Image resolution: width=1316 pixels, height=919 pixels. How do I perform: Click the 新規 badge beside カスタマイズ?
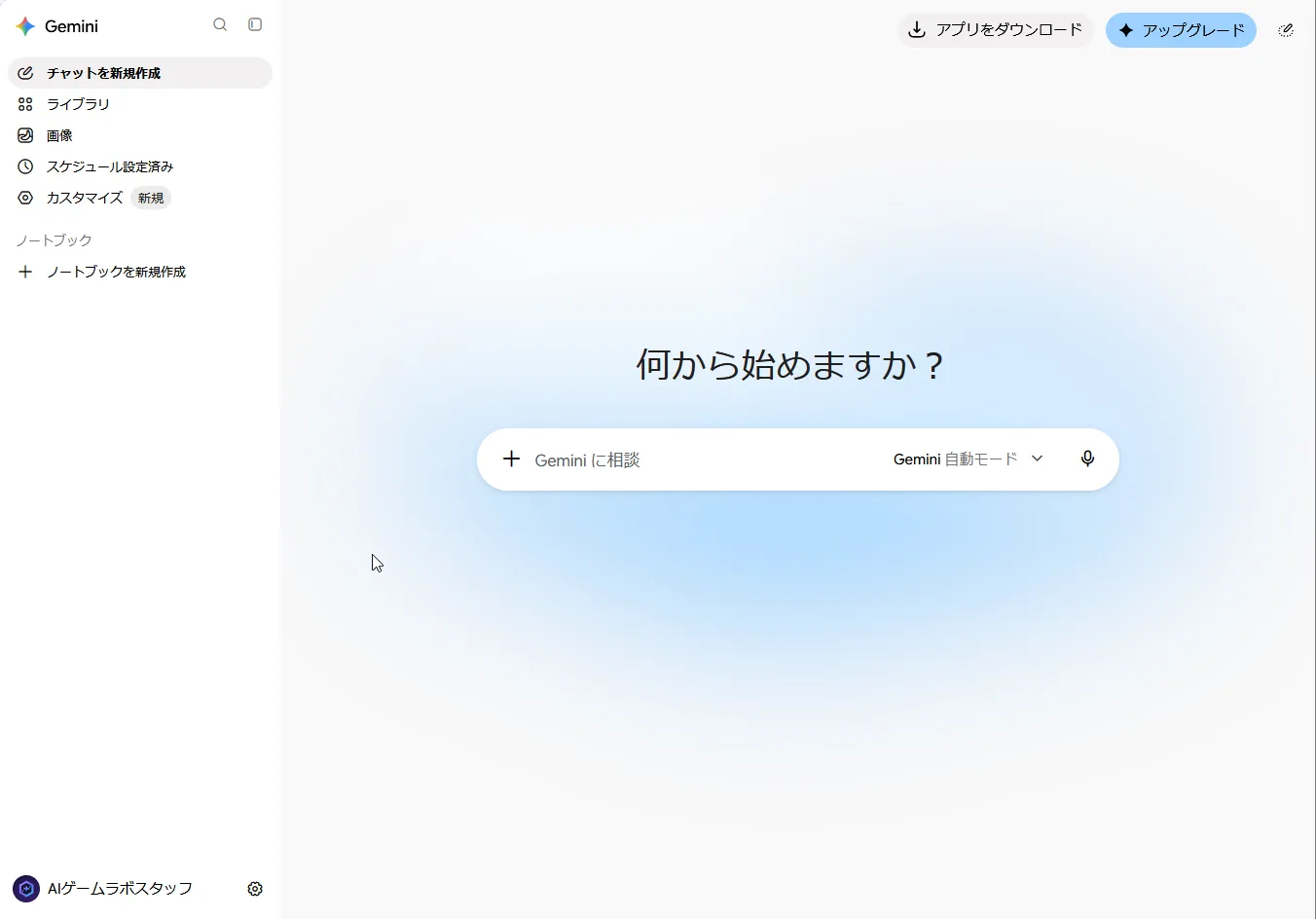coord(151,198)
